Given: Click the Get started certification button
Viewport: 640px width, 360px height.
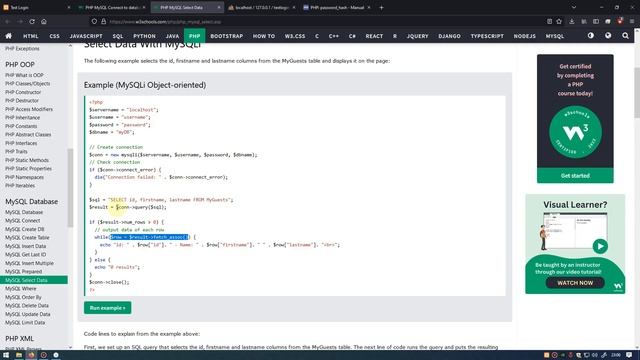Looking at the screenshot, I should [575, 176].
